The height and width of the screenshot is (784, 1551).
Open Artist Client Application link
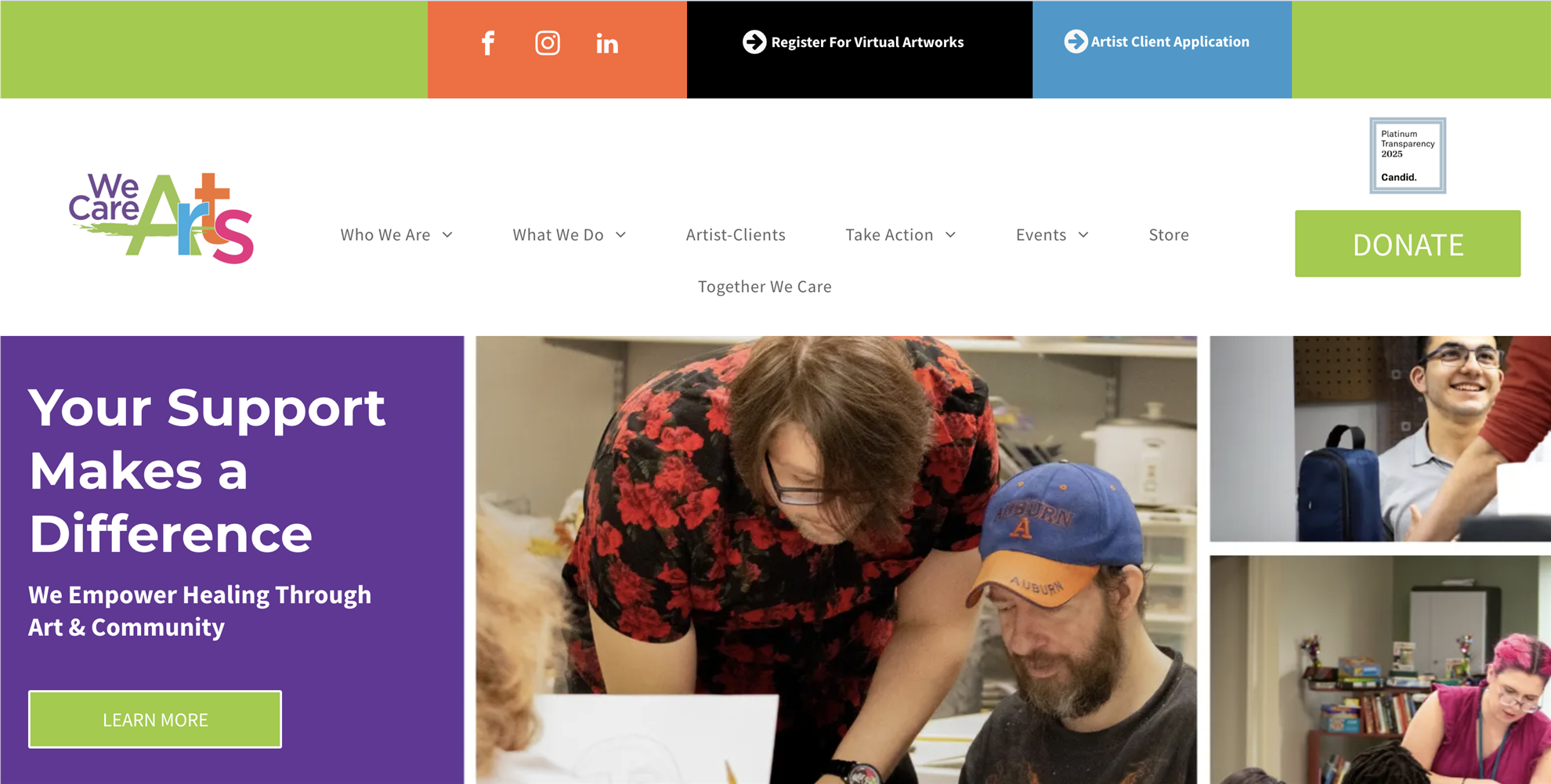pyautogui.click(x=1170, y=42)
